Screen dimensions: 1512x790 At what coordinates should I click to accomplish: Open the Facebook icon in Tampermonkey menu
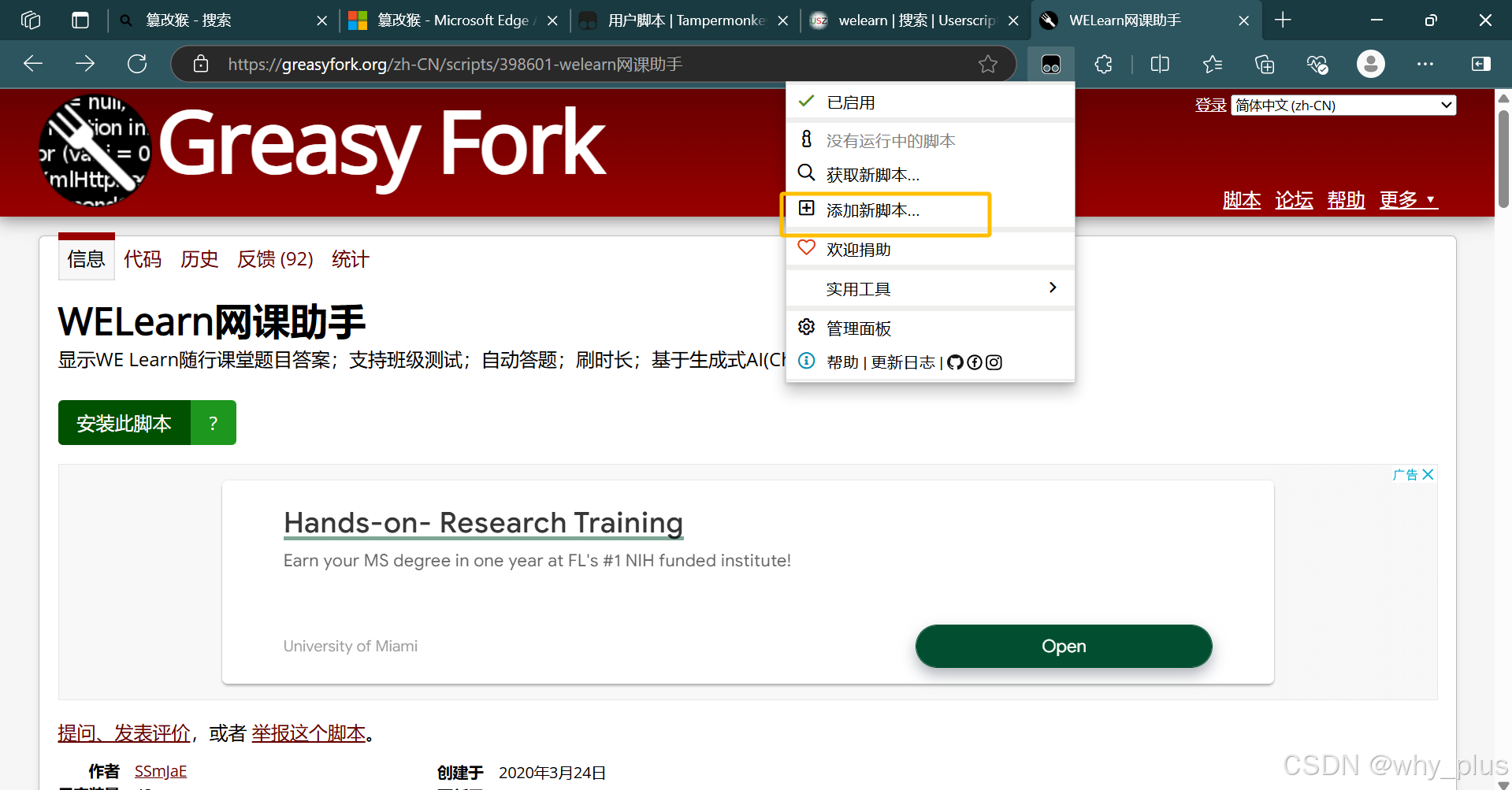975,362
